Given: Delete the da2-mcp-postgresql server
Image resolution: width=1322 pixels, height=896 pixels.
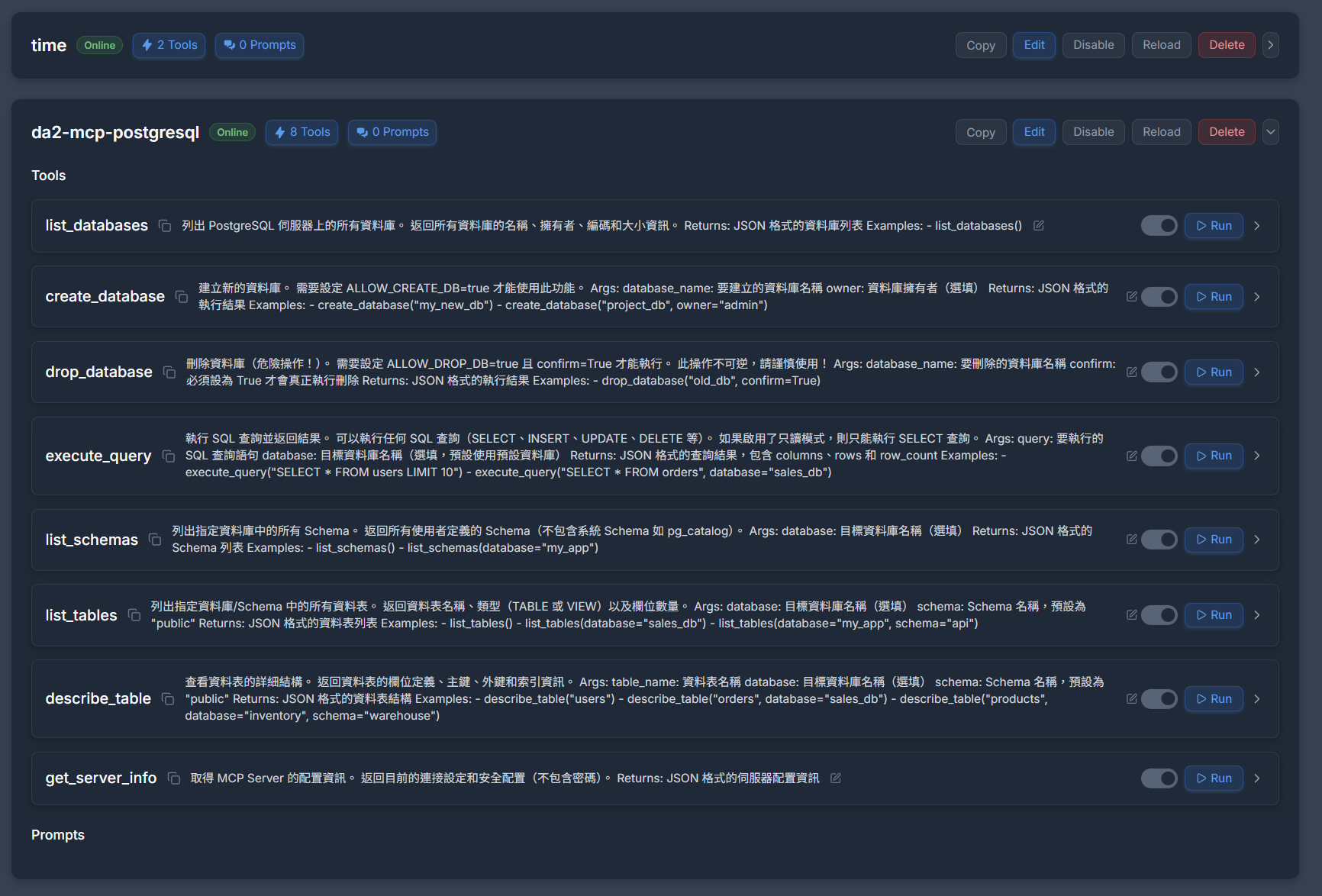Looking at the screenshot, I should [1226, 132].
